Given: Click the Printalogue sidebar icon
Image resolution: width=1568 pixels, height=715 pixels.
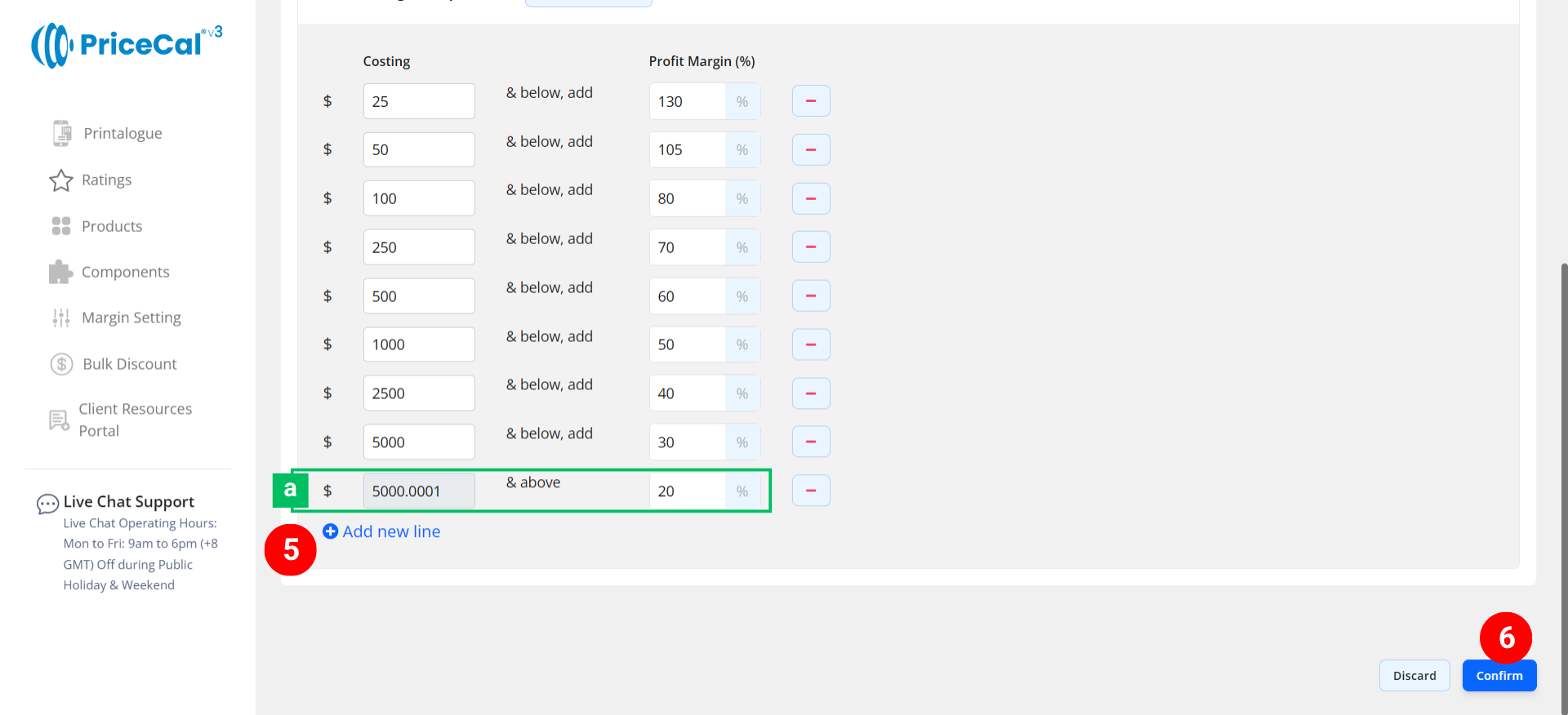Looking at the screenshot, I should (x=62, y=133).
